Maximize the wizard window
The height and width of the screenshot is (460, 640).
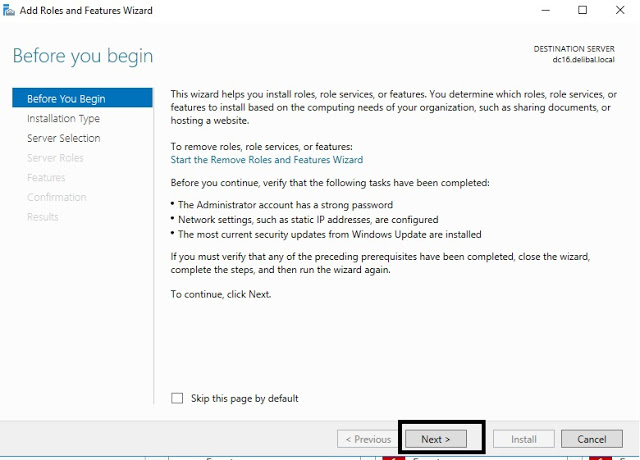(x=582, y=10)
